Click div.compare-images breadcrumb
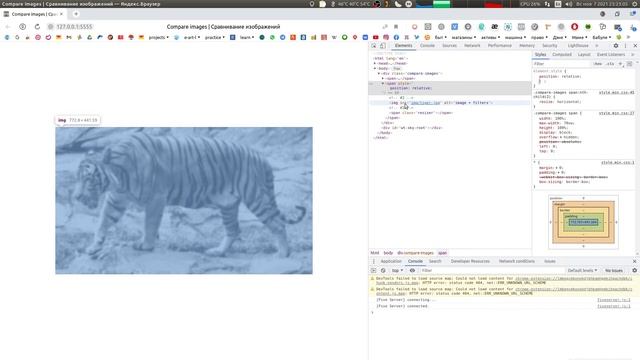The image size is (640, 360). (x=415, y=253)
